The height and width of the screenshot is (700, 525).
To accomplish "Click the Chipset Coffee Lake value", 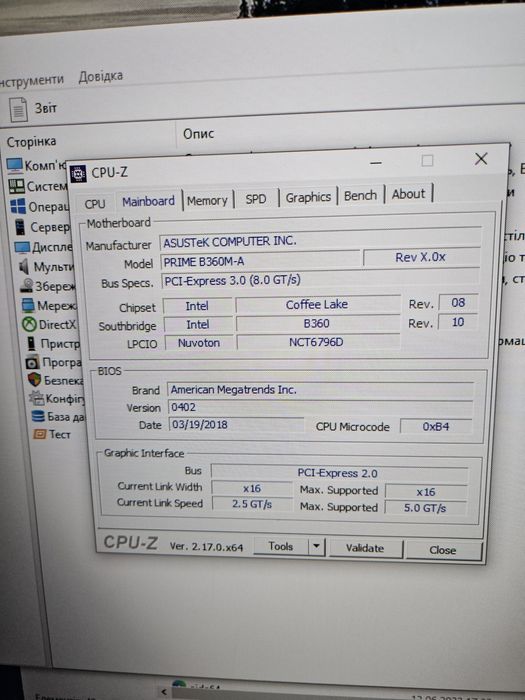I will (x=317, y=304).
